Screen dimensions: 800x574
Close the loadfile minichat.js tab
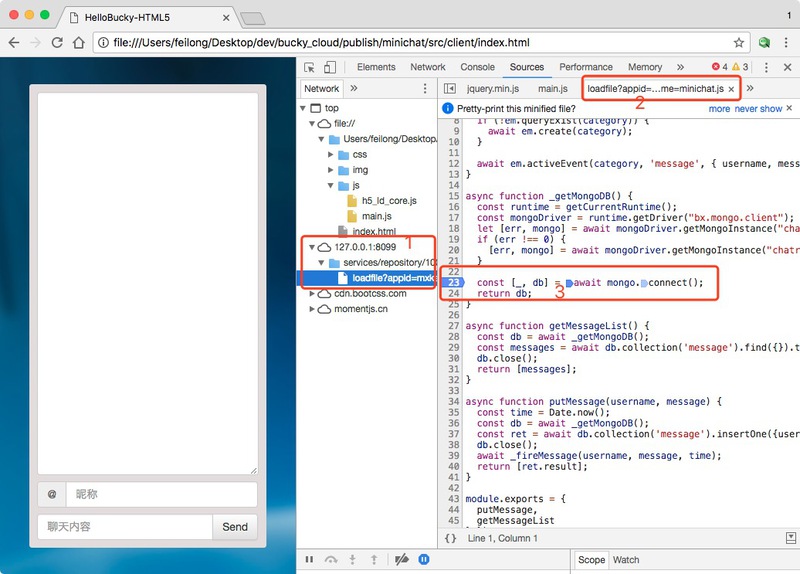point(731,89)
